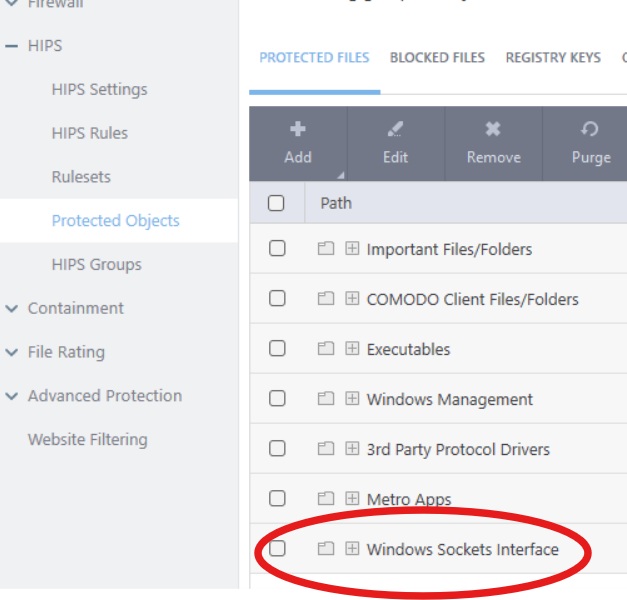627x600 pixels.
Task: Open the Registry Keys tab
Action: coord(553,58)
